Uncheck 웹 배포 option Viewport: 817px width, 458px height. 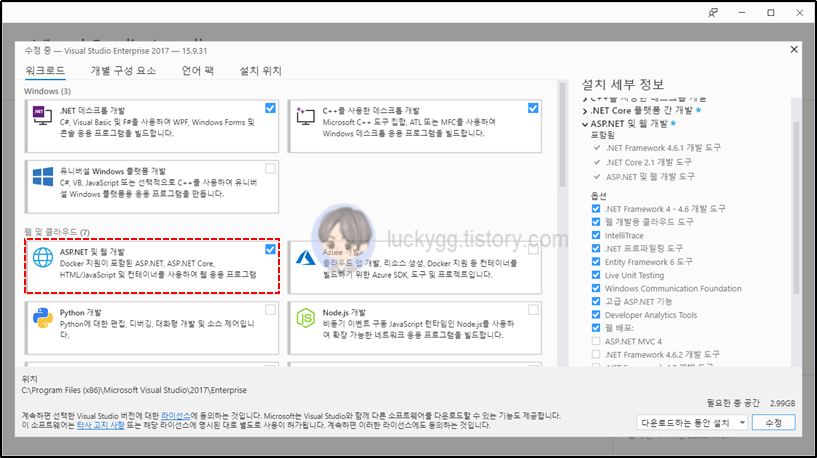[596, 328]
